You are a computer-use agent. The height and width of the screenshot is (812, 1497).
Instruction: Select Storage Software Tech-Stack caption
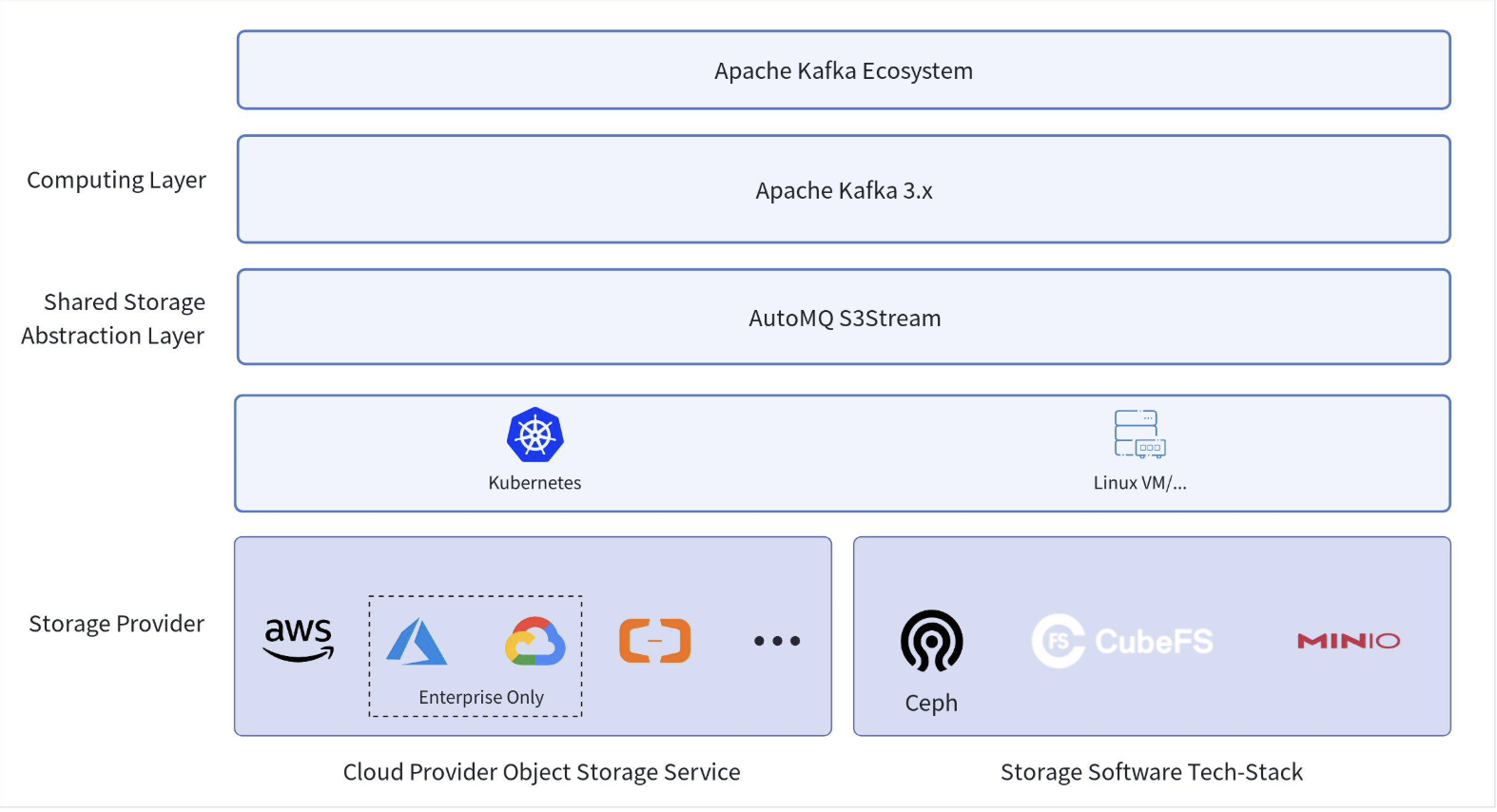click(1152, 772)
